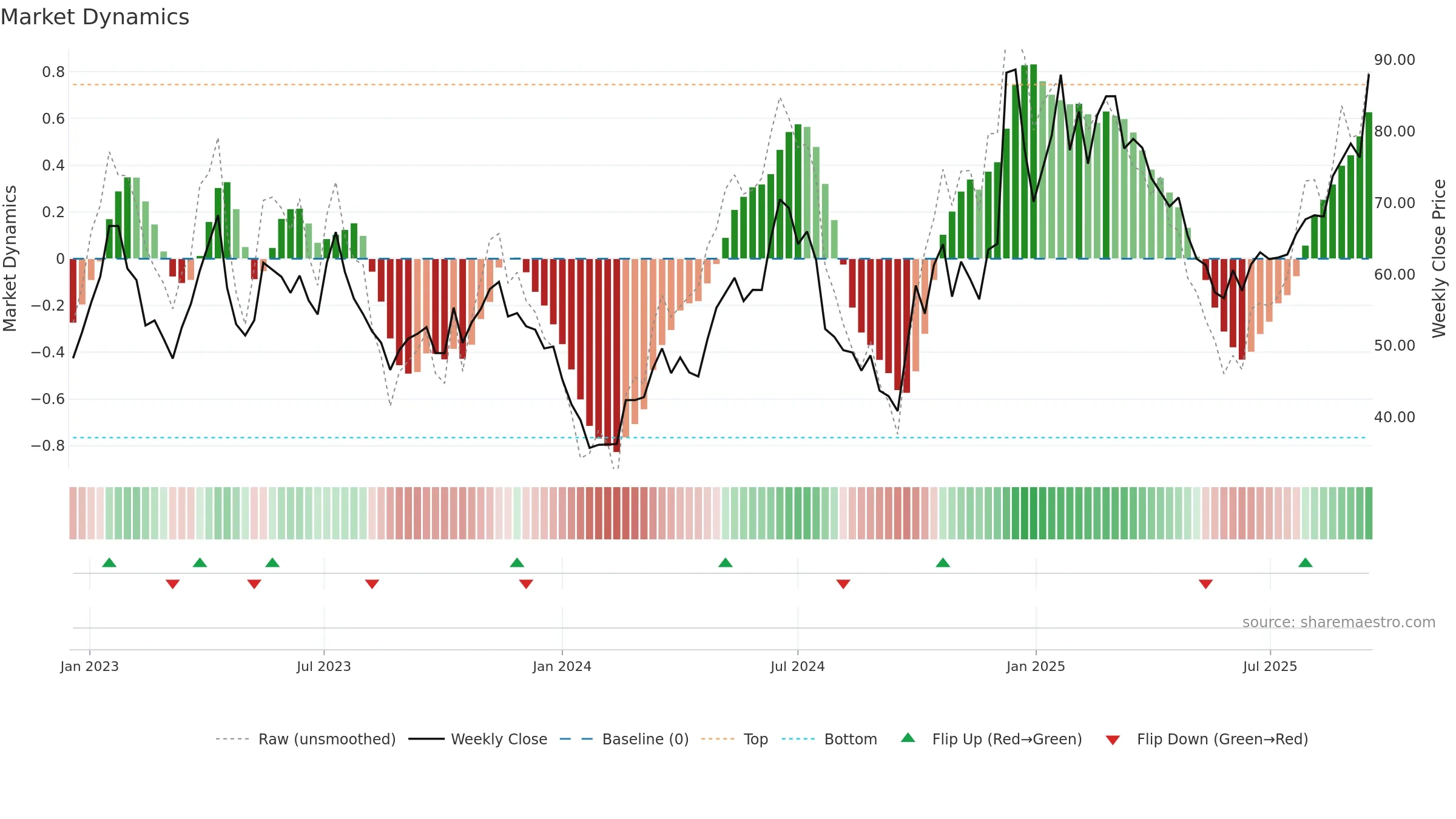Click the 0.8 left axis label

53,72
